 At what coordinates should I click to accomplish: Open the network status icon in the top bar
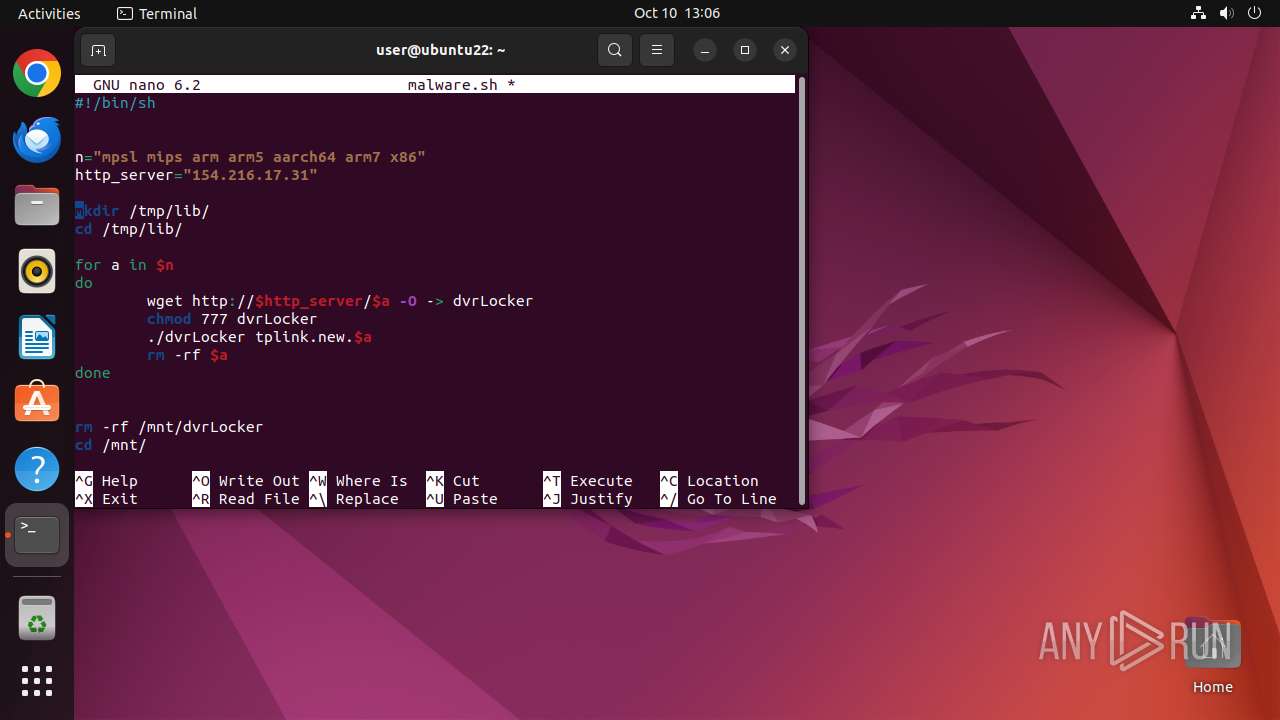click(1198, 13)
